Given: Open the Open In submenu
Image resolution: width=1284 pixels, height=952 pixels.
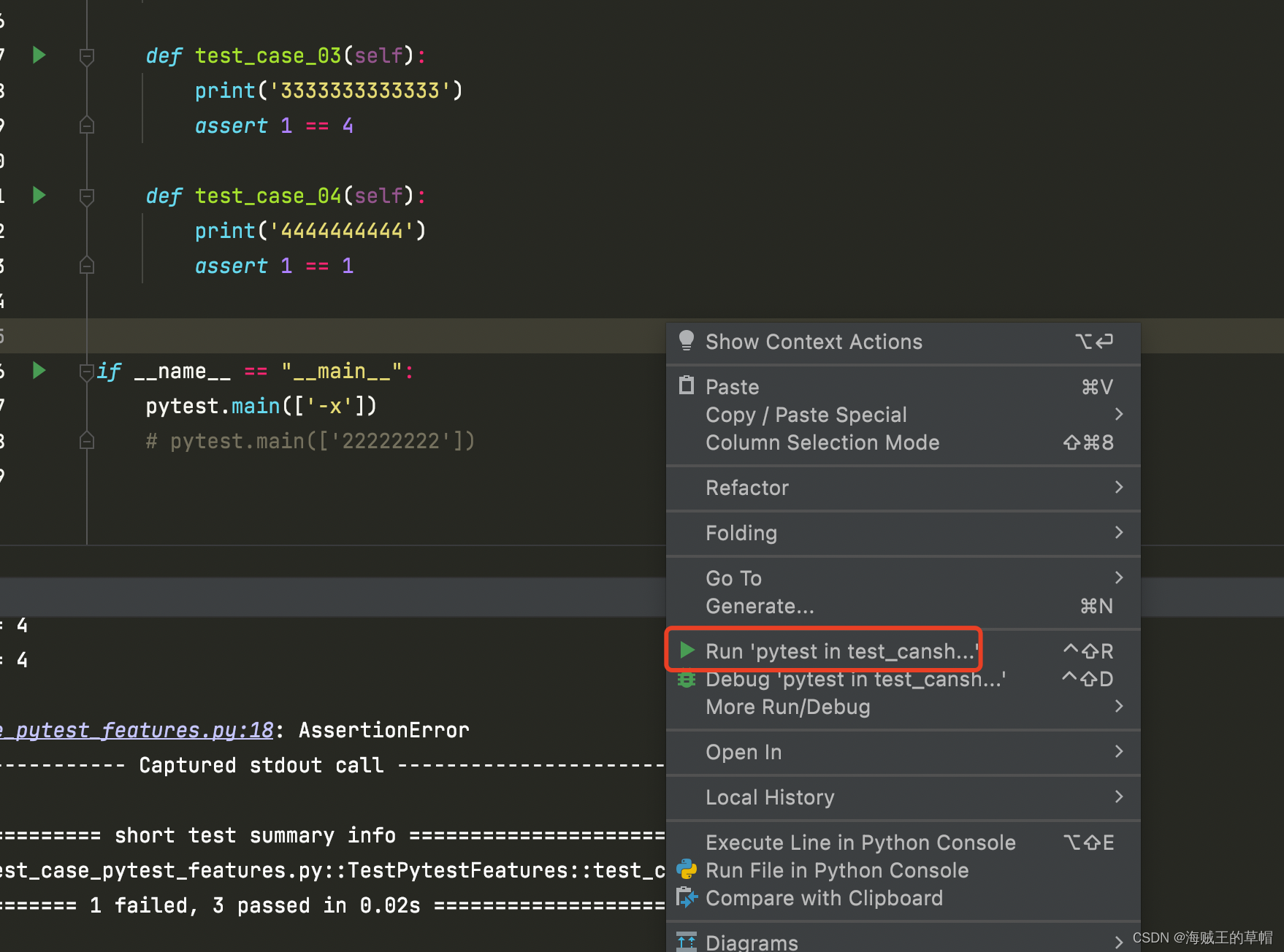Looking at the screenshot, I should coord(903,752).
